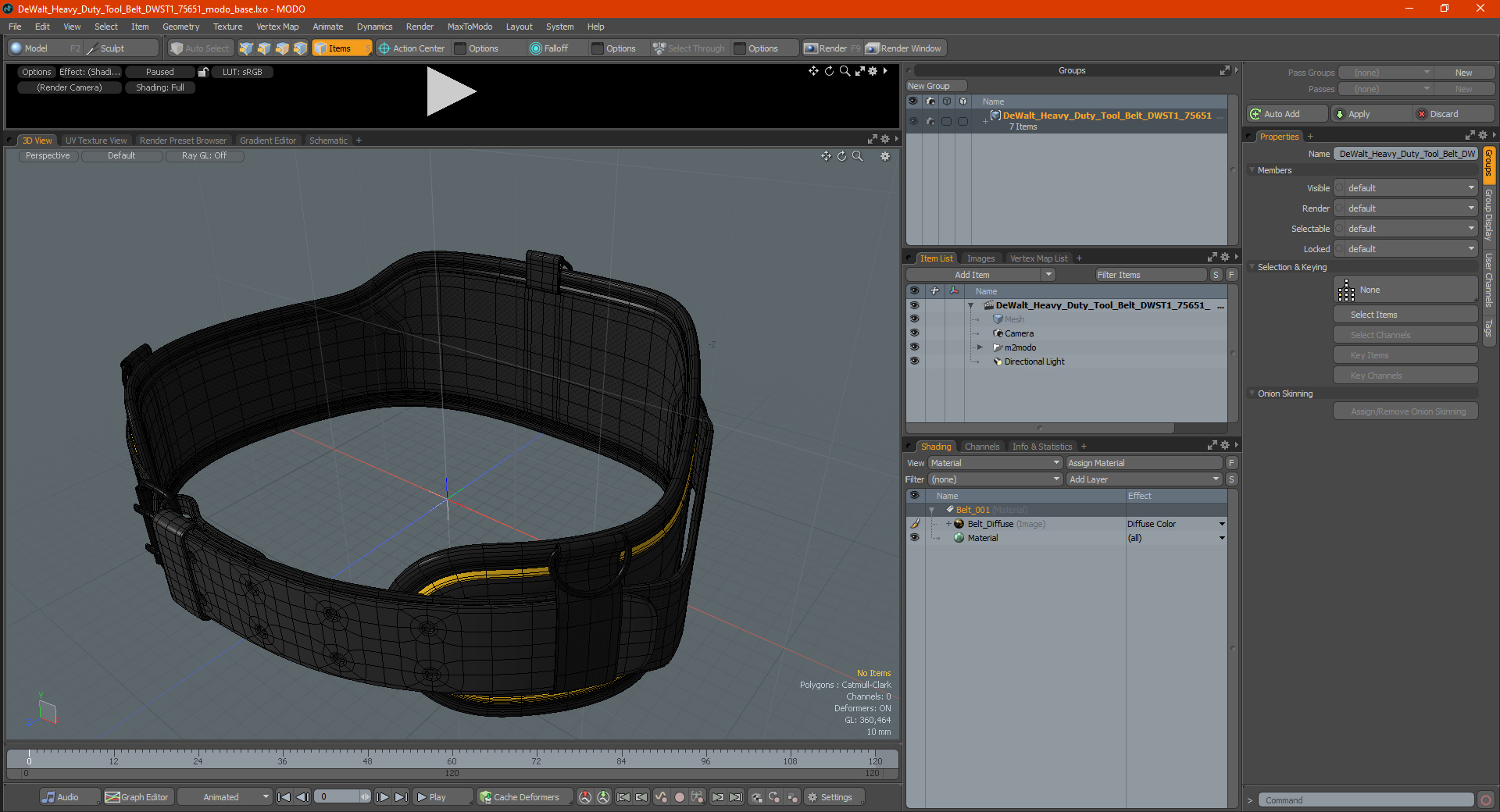Toggle record auto-key round icon
The height and width of the screenshot is (812, 1500).
pyautogui.click(x=680, y=797)
